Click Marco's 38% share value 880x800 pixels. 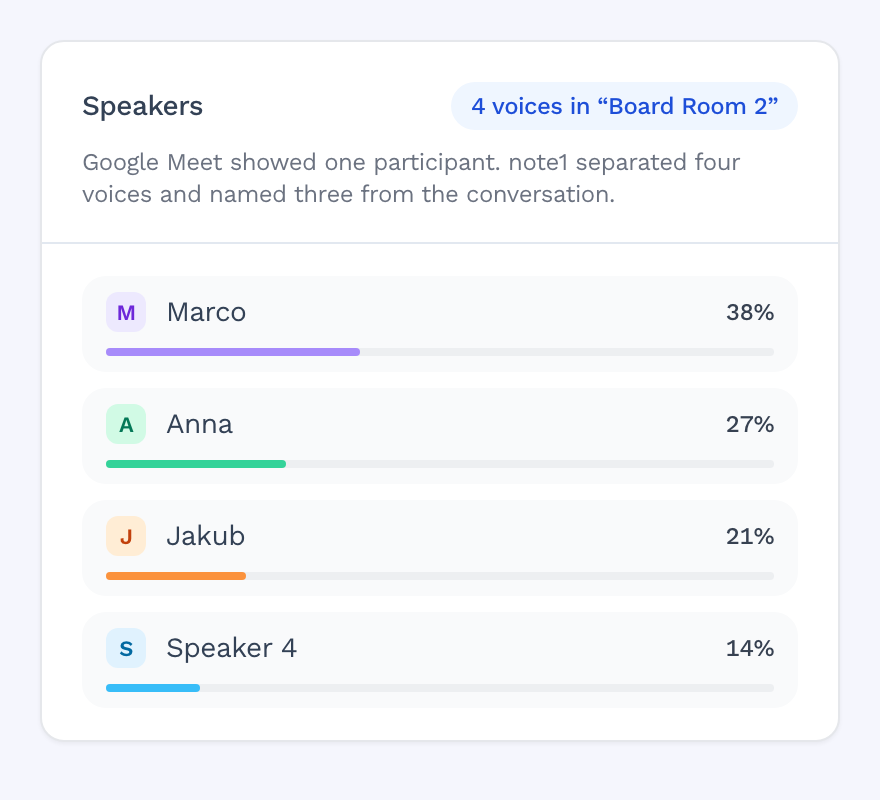(x=750, y=312)
